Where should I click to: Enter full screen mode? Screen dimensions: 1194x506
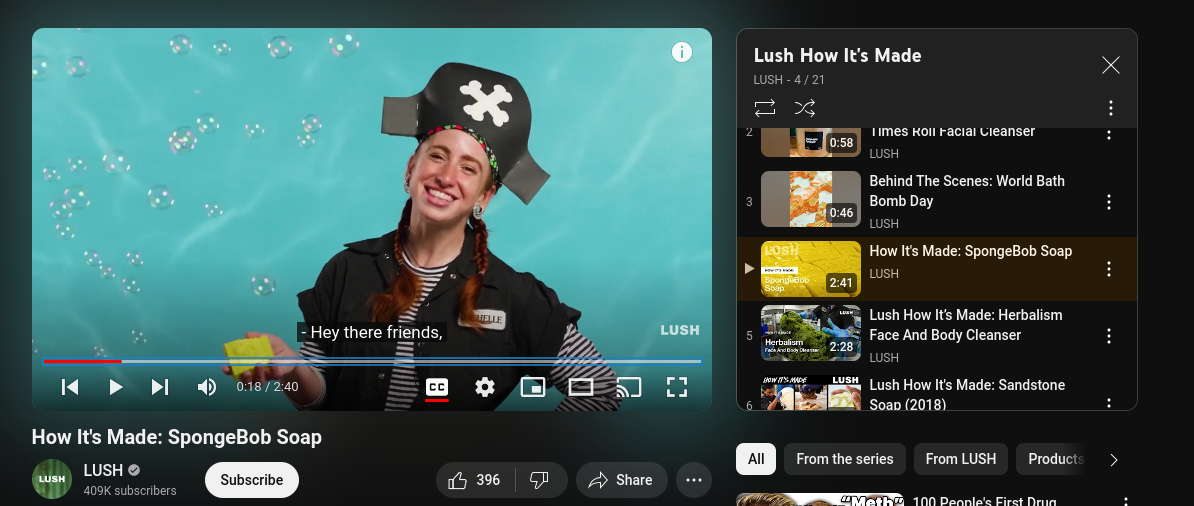[677, 387]
